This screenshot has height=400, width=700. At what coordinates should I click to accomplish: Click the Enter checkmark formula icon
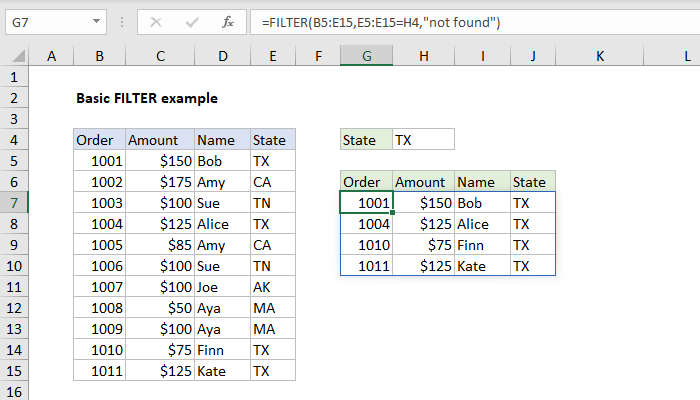(x=192, y=22)
